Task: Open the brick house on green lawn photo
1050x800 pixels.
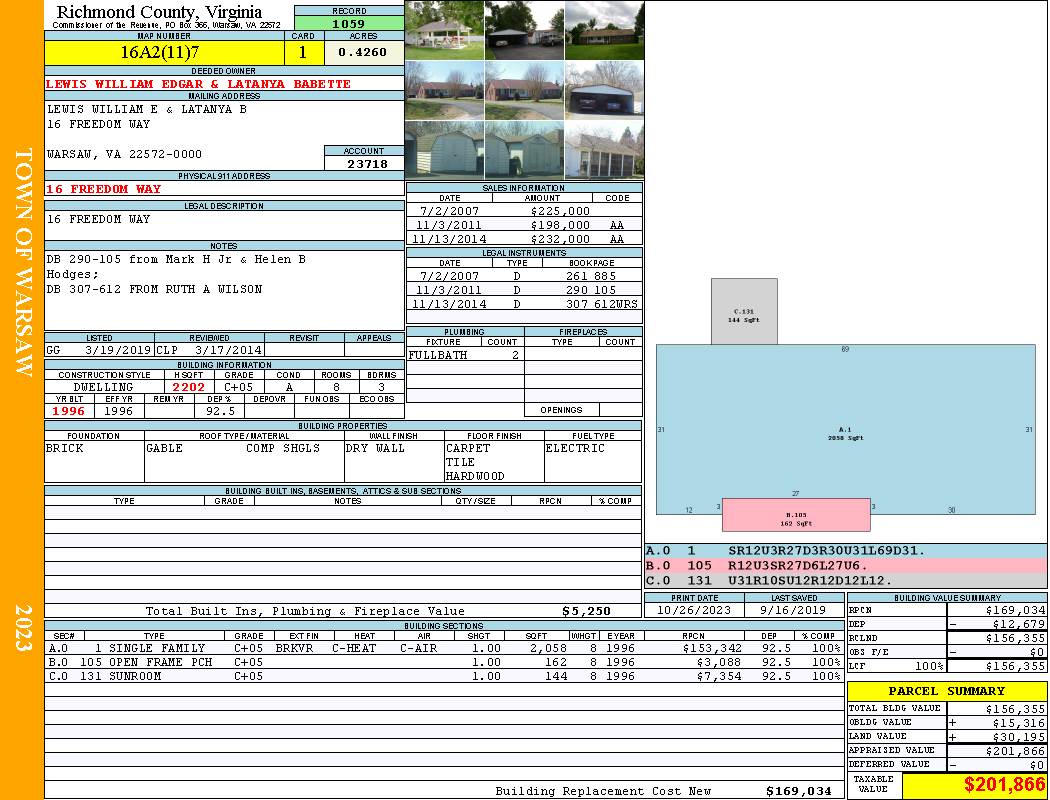Action: [x=604, y=30]
